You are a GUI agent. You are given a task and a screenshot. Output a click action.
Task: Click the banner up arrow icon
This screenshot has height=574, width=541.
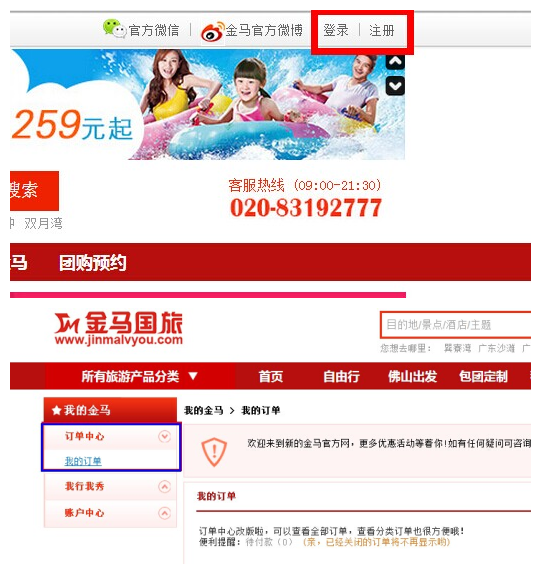(395, 62)
